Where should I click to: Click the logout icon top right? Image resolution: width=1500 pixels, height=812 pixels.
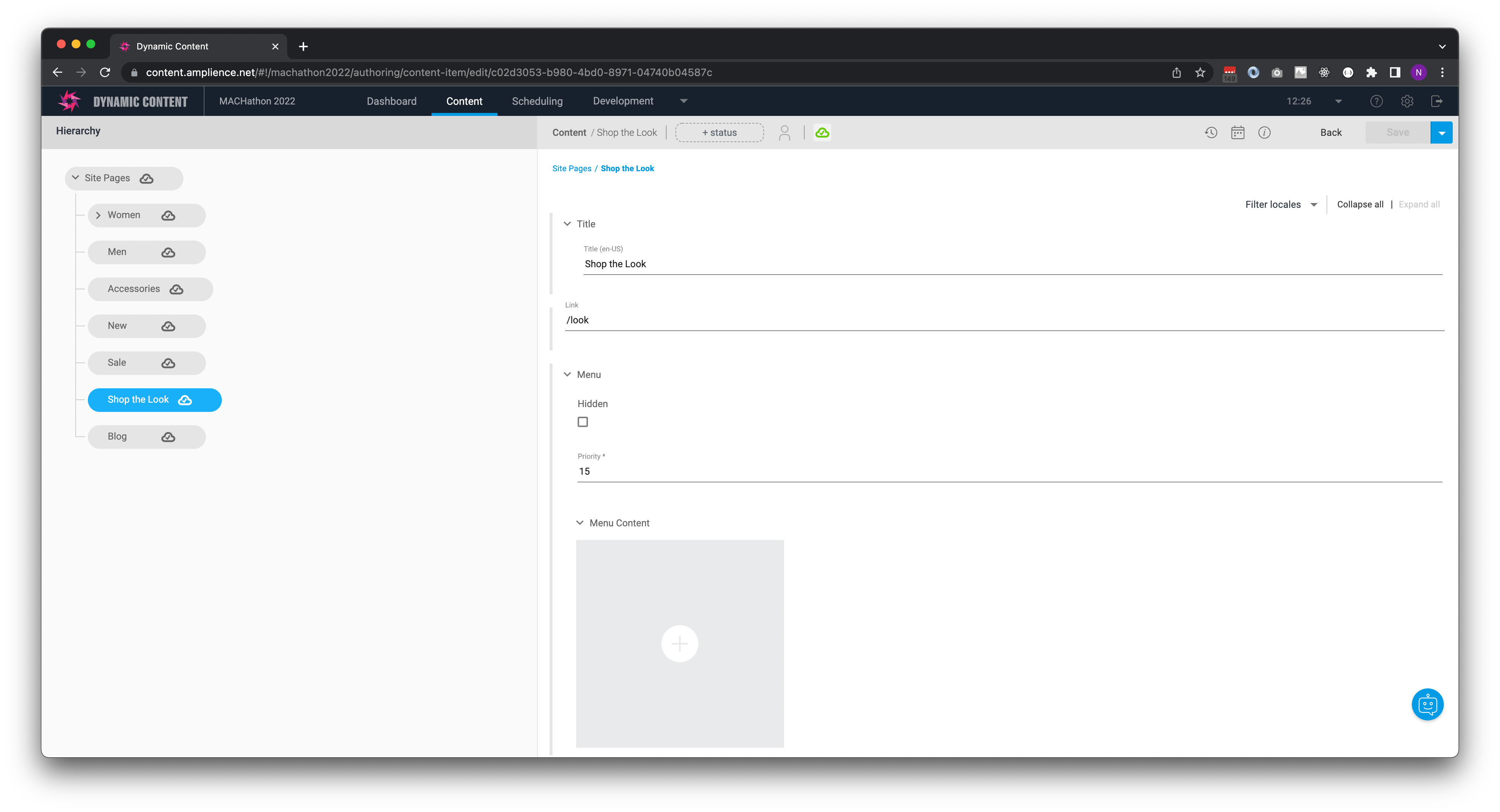[1437, 101]
